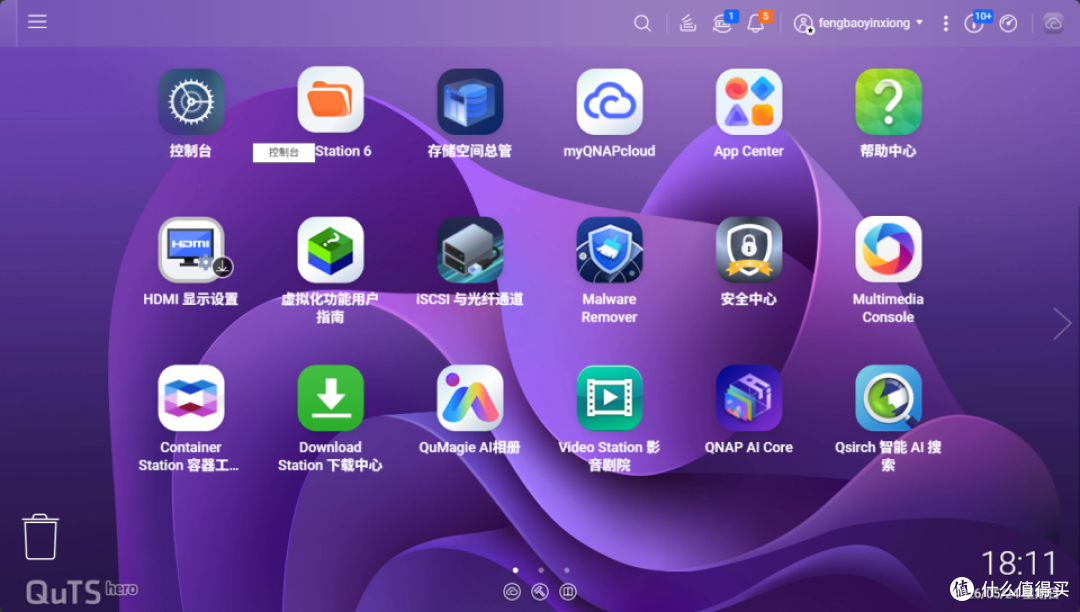Screen dimensions: 1080x612
Task: Go to next desktop page arrow
Action: (1061, 324)
